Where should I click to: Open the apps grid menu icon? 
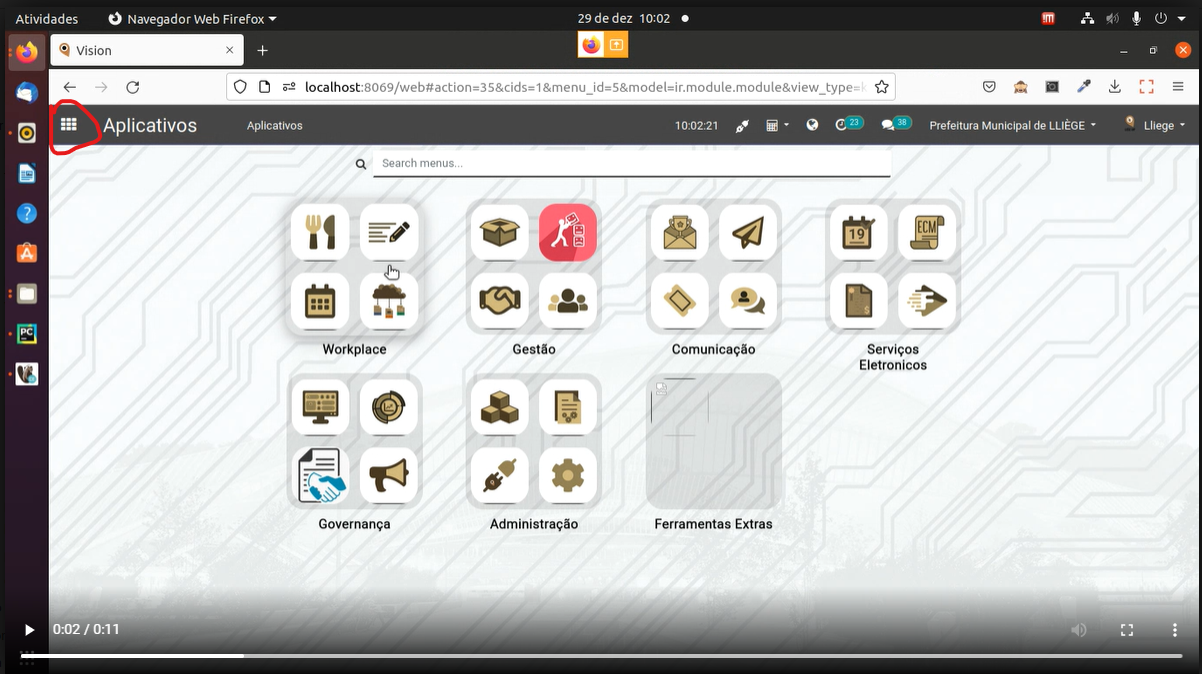click(x=69, y=125)
